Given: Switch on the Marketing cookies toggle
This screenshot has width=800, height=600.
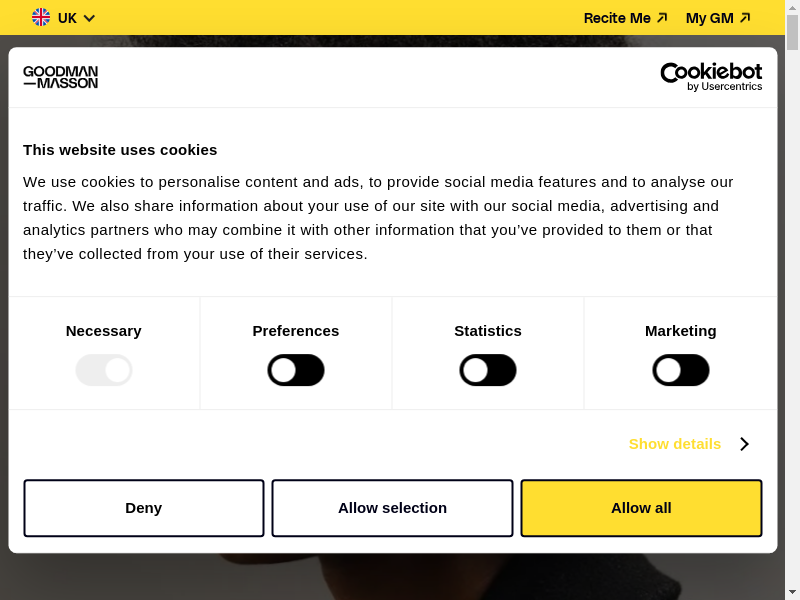Looking at the screenshot, I should pyautogui.click(x=681, y=370).
